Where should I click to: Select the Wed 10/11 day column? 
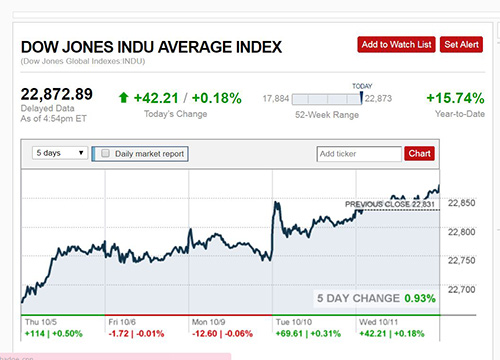pyautogui.click(x=398, y=328)
